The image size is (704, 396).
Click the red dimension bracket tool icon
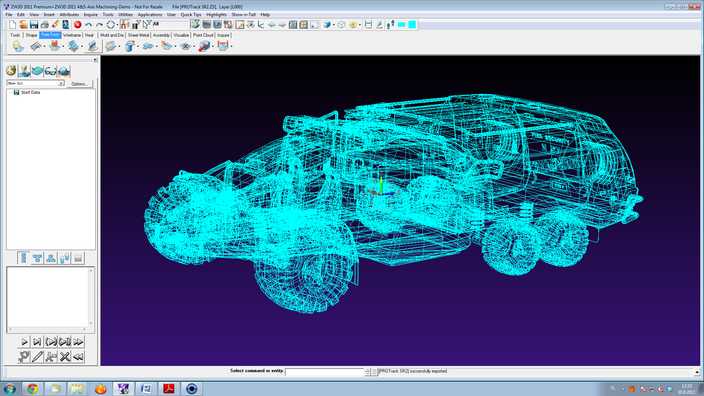[223, 45]
